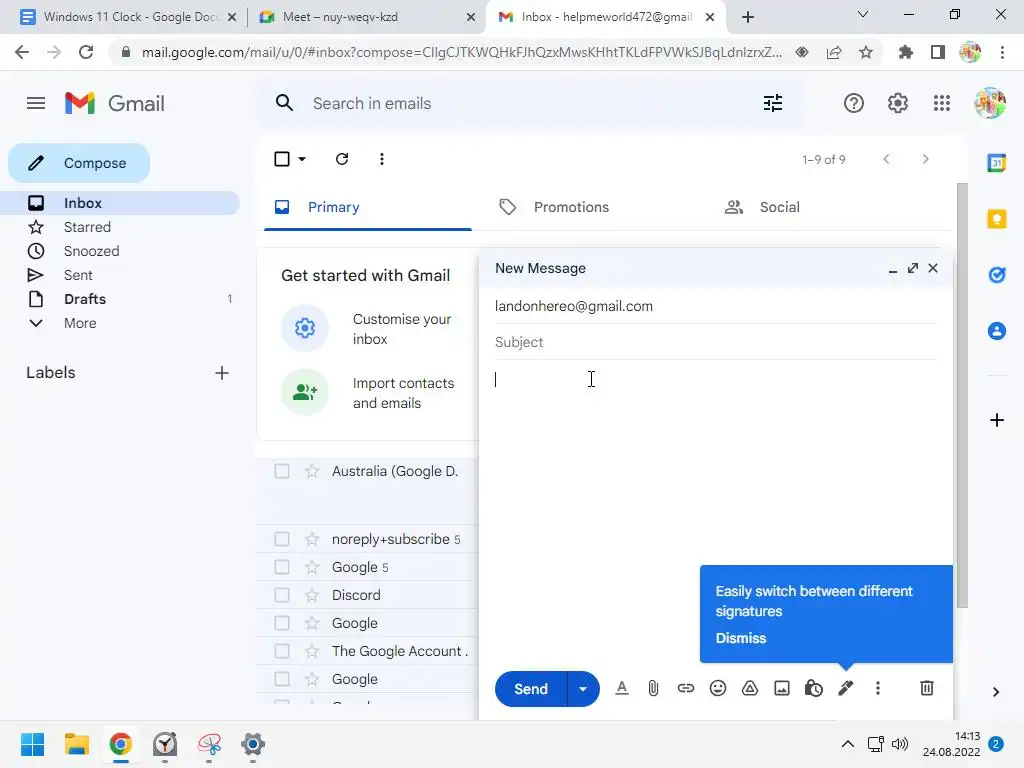1024x768 pixels.
Task: Star The Google Account email
Action: coord(312,651)
